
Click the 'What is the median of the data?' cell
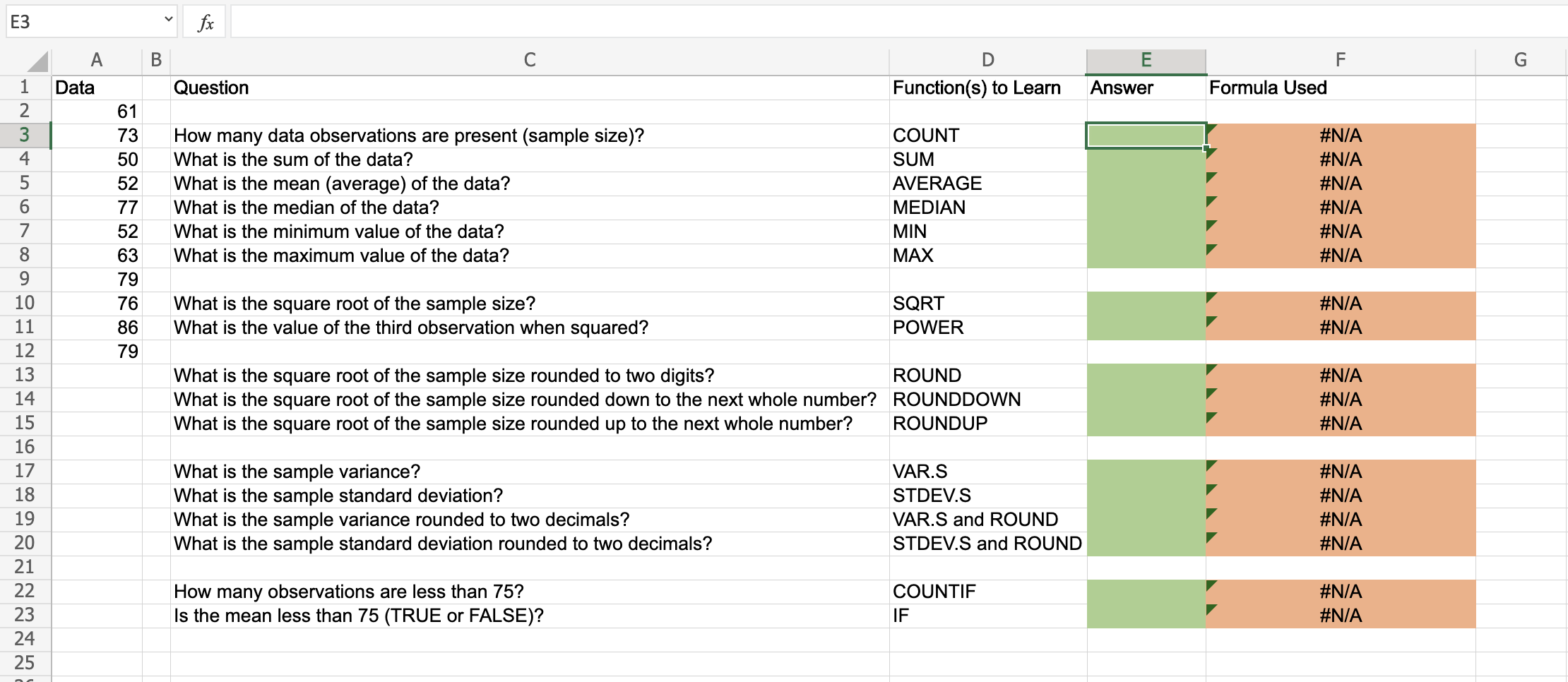[530, 208]
